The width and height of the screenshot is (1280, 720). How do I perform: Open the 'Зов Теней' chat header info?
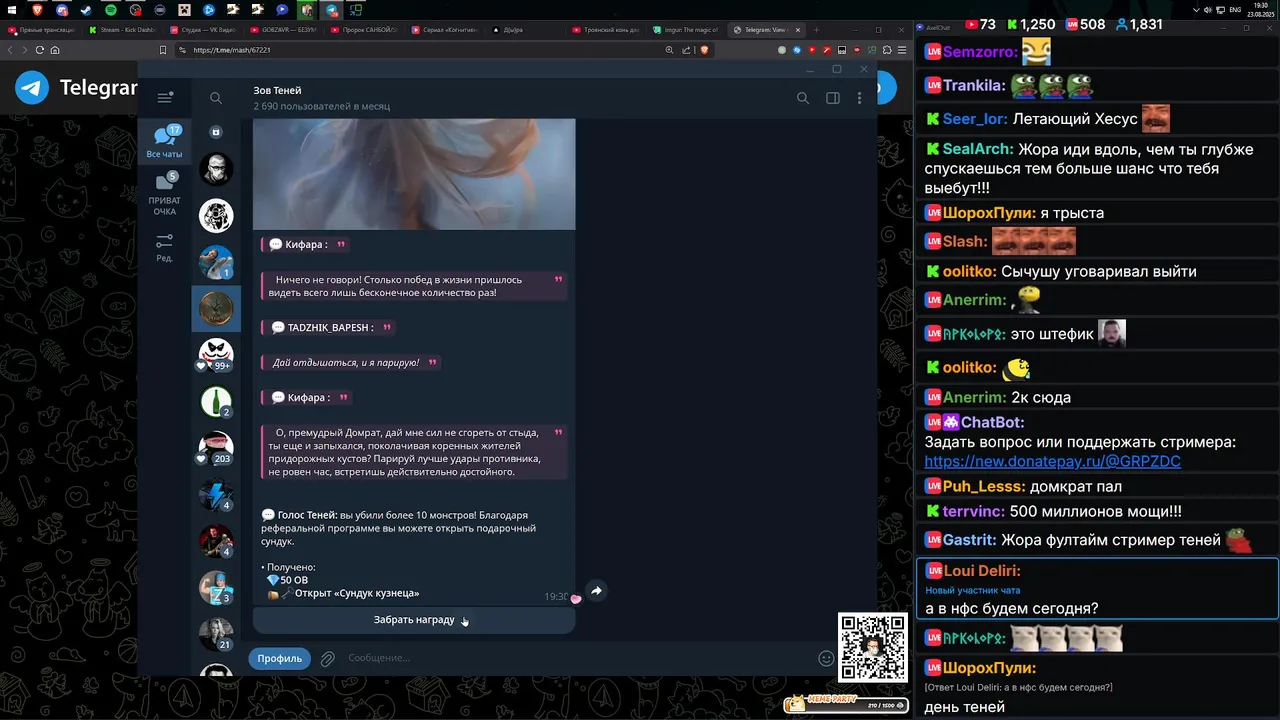[321, 98]
